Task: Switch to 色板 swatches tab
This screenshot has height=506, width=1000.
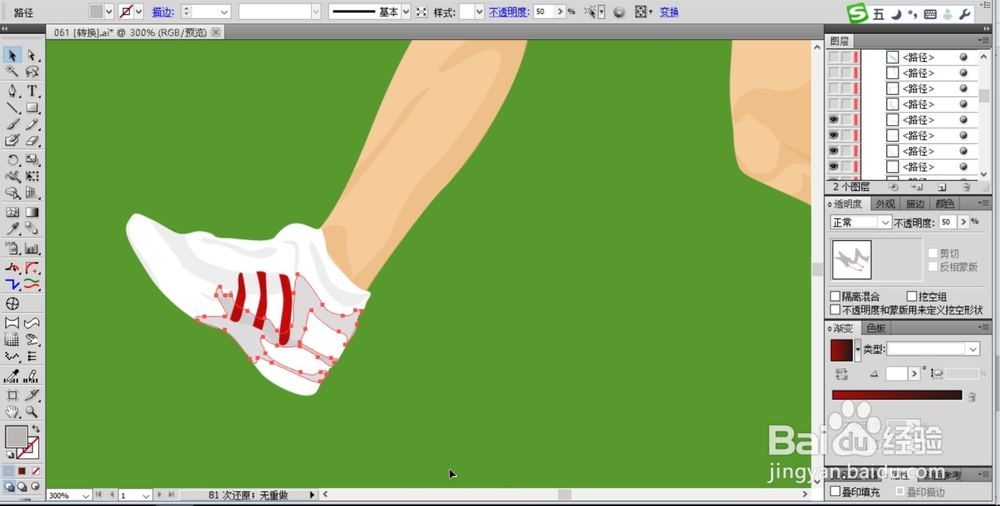Action: tap(876, 328)
